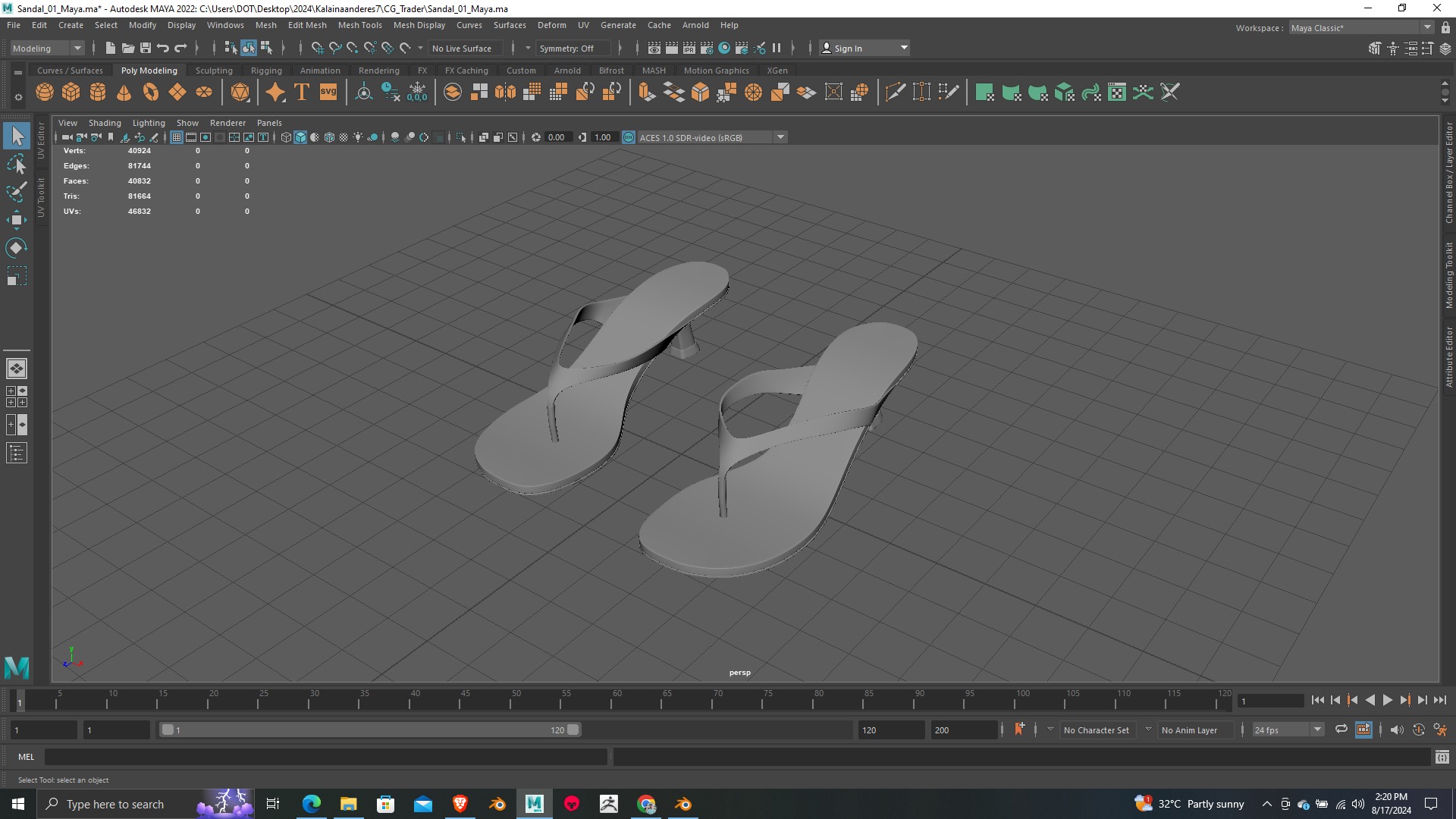Click the Center Pivot shelf icon
Image resolution: width=1456 pixels, height=819 pixels.
(x=364, y=93)
